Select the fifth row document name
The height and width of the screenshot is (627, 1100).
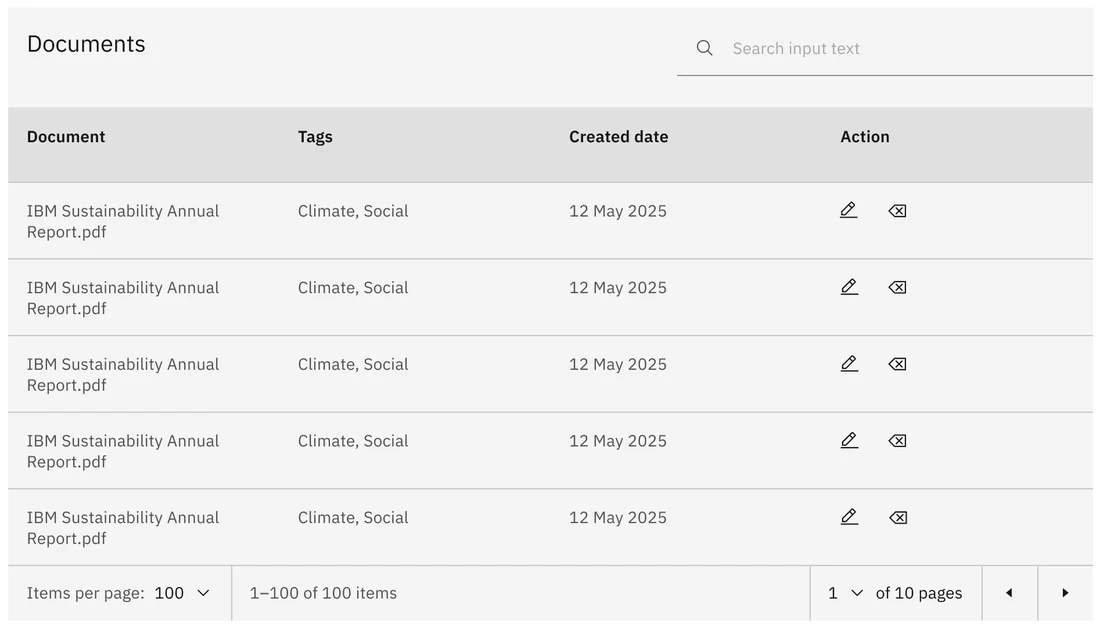point(123,528)
